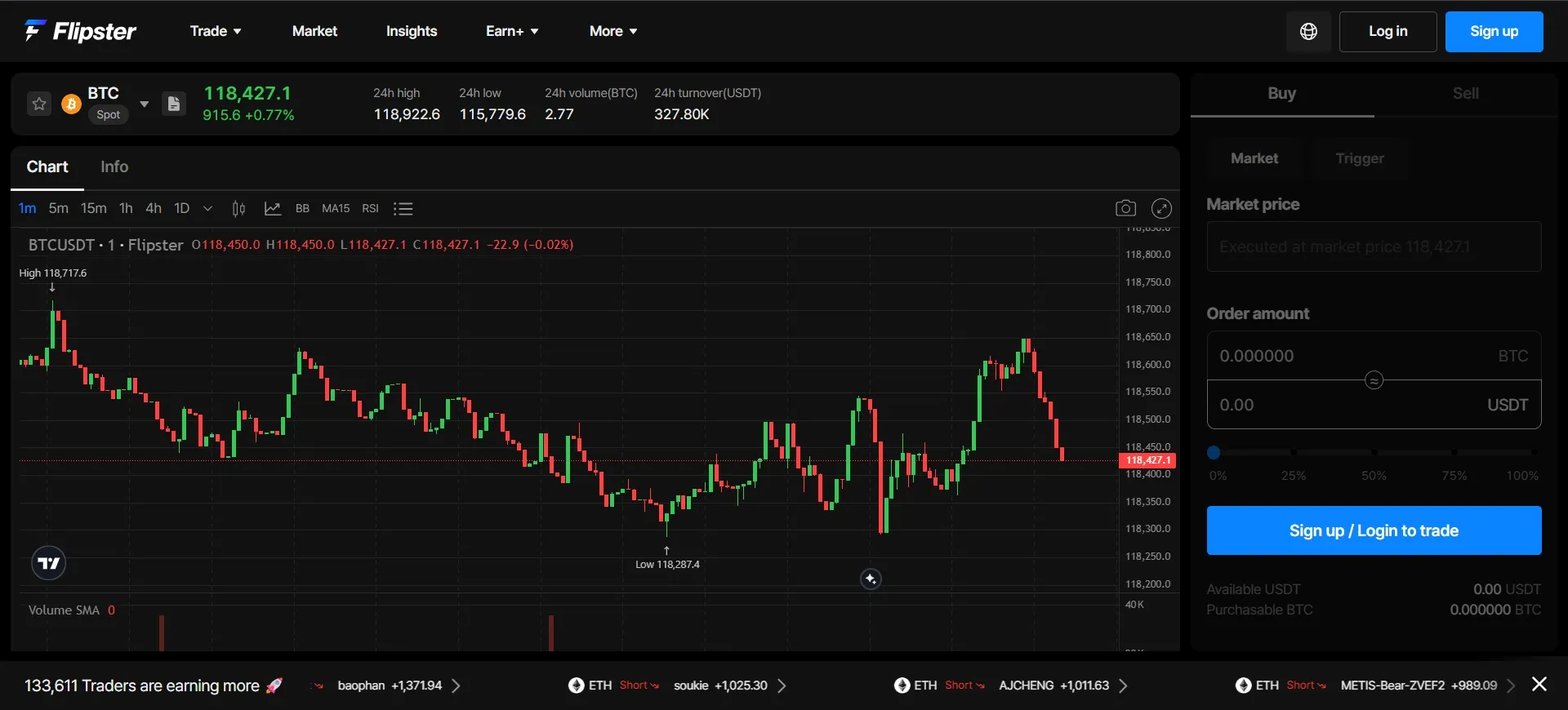
Task: Switch to the Info tab
Action: (114, 166)
